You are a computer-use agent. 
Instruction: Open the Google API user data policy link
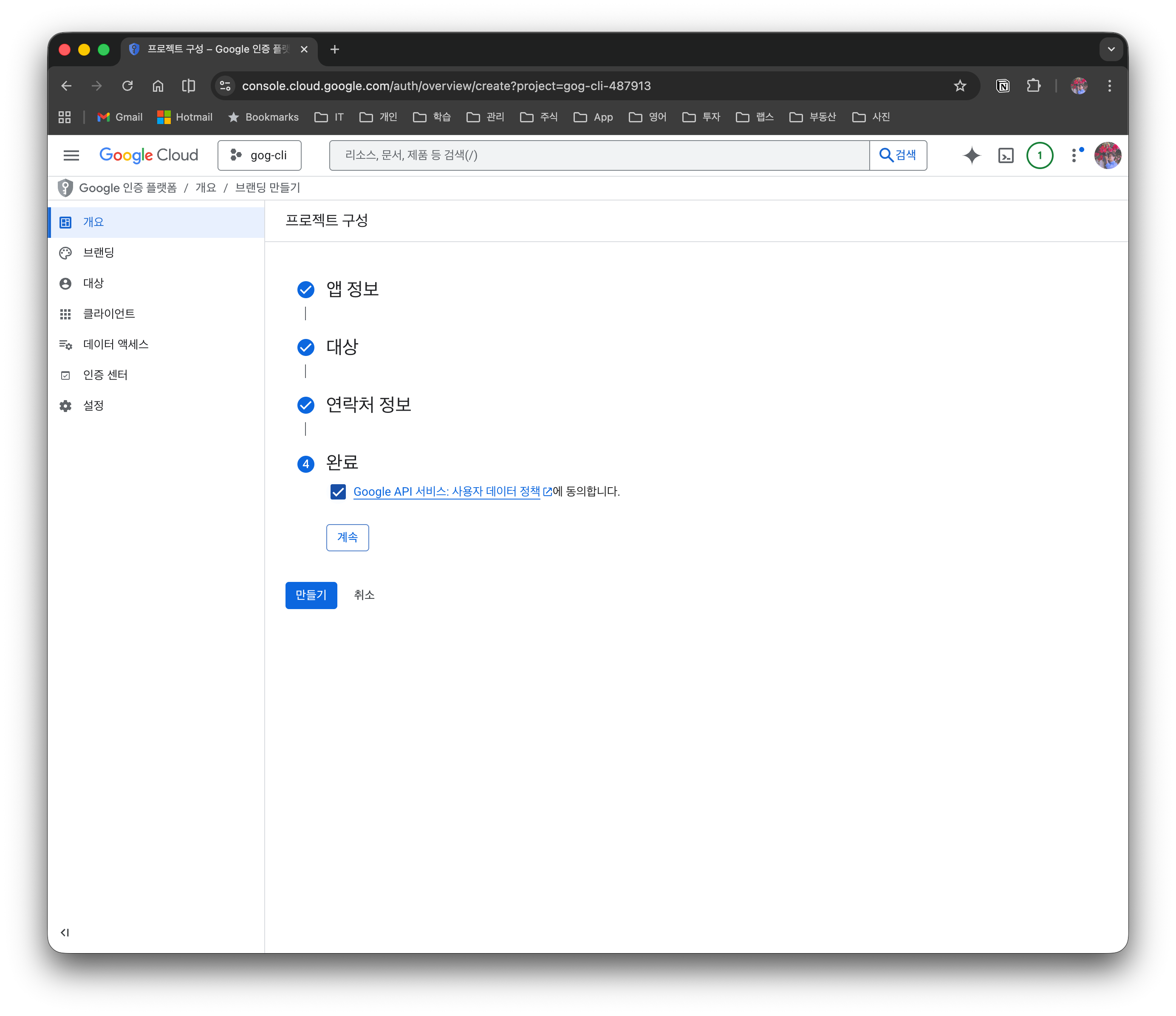coord(447,492)
